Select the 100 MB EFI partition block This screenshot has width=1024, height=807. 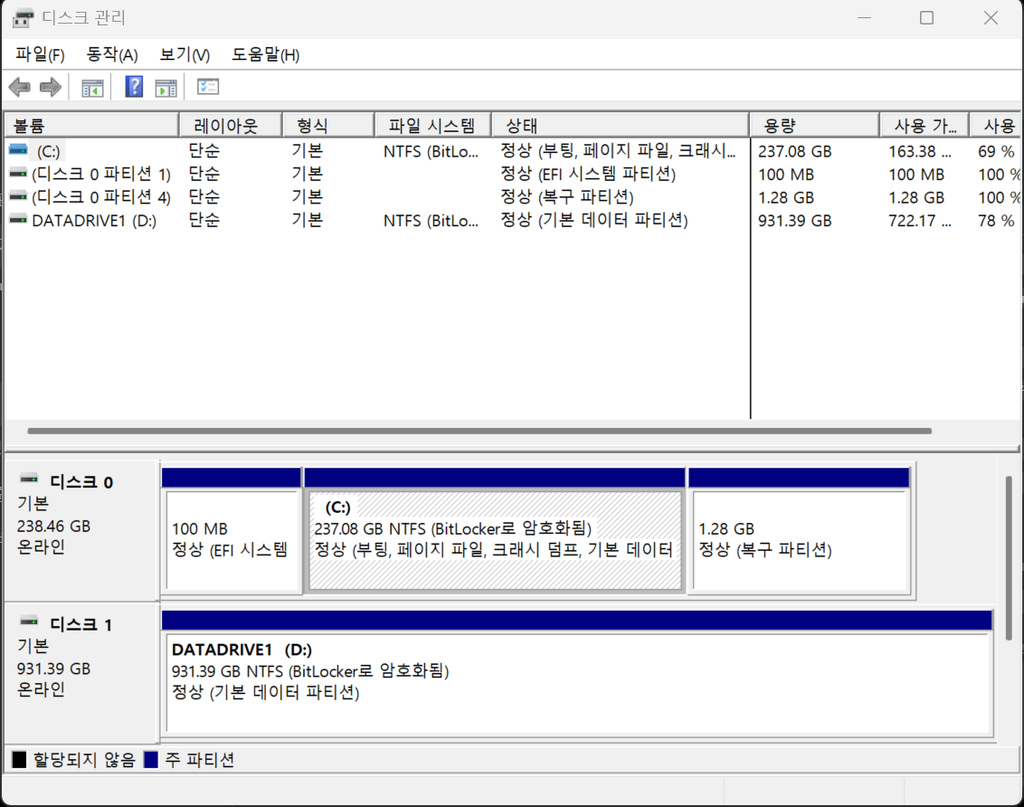click(x=231, y=530)
